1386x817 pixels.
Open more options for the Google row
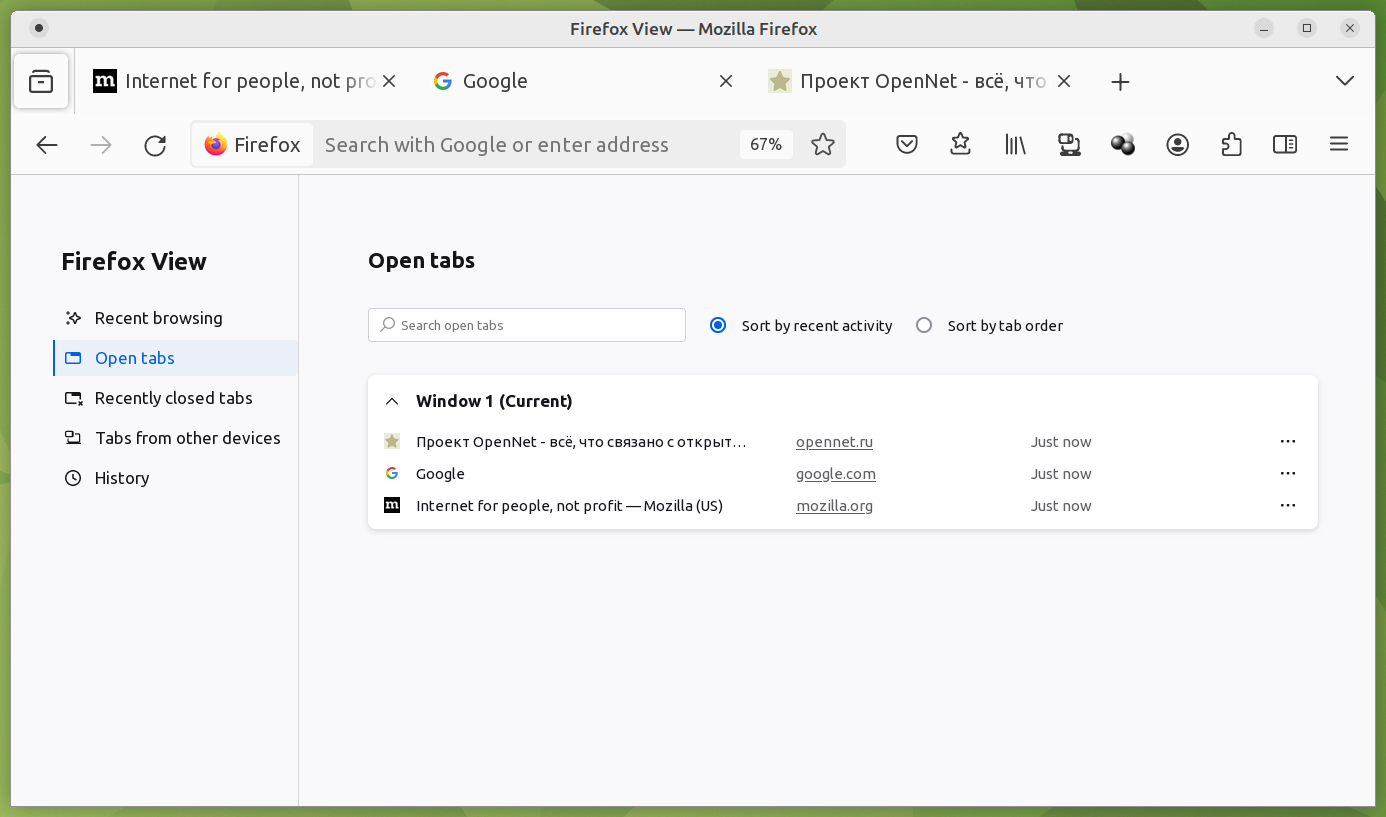[1288, 473]
